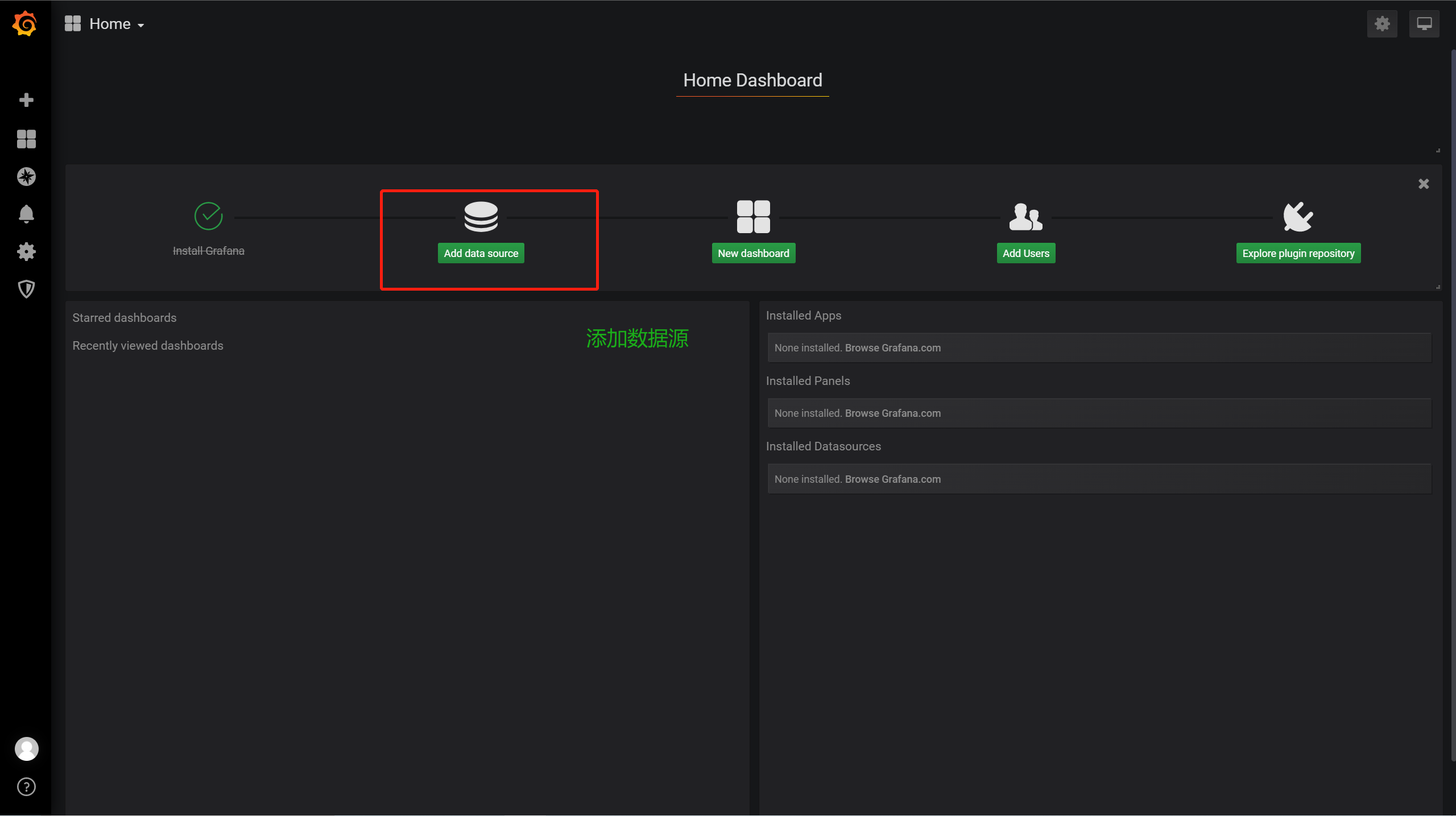Toggle the cycle view mode monitor icon

click(x=1424, y=24)
